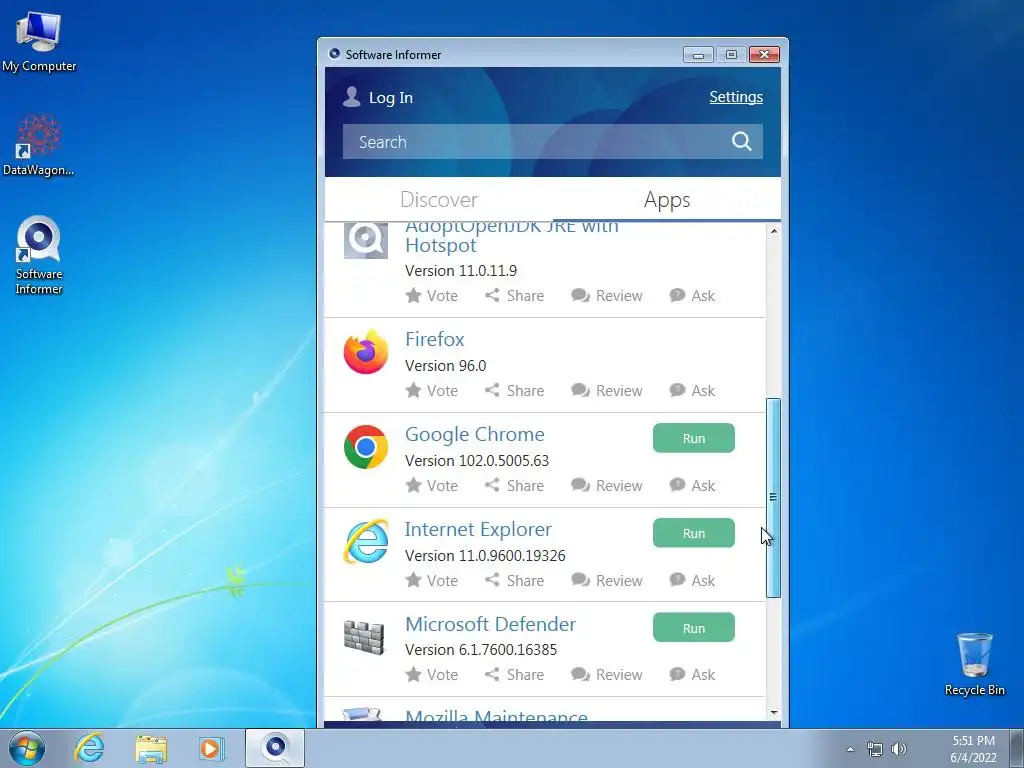This screenshot has width=1024, height=768.
Task: Vote for Firefox
Action: tap(432, 391)
